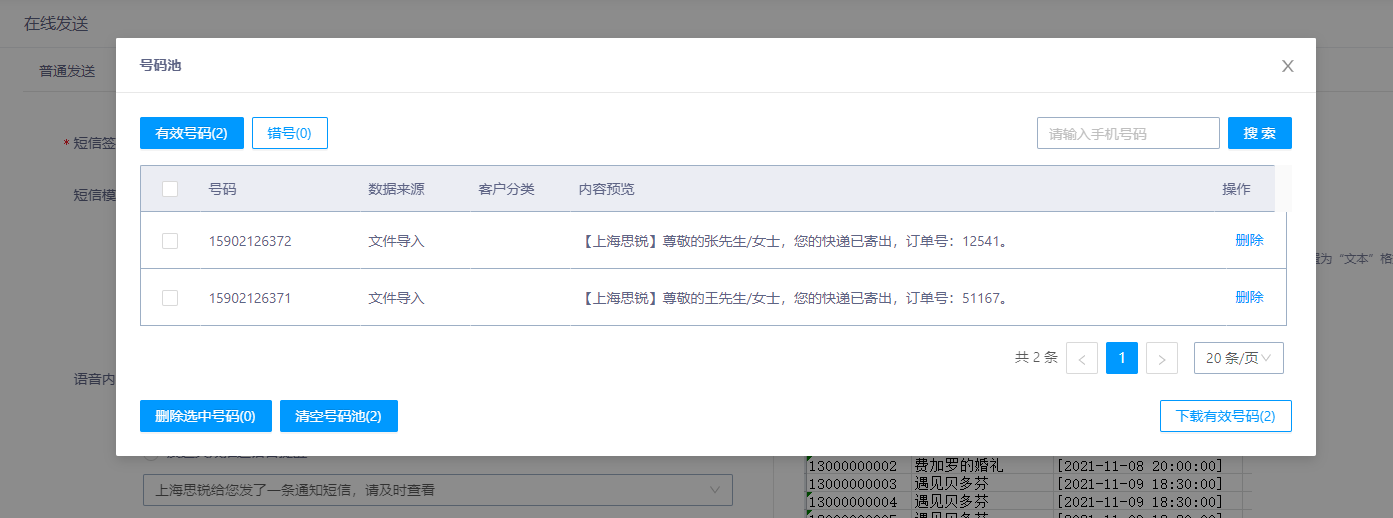Viewport: 1393px width, 518px height.
Task: Delete number 15902126371 via 删除 link
Action: [1249, 298]
